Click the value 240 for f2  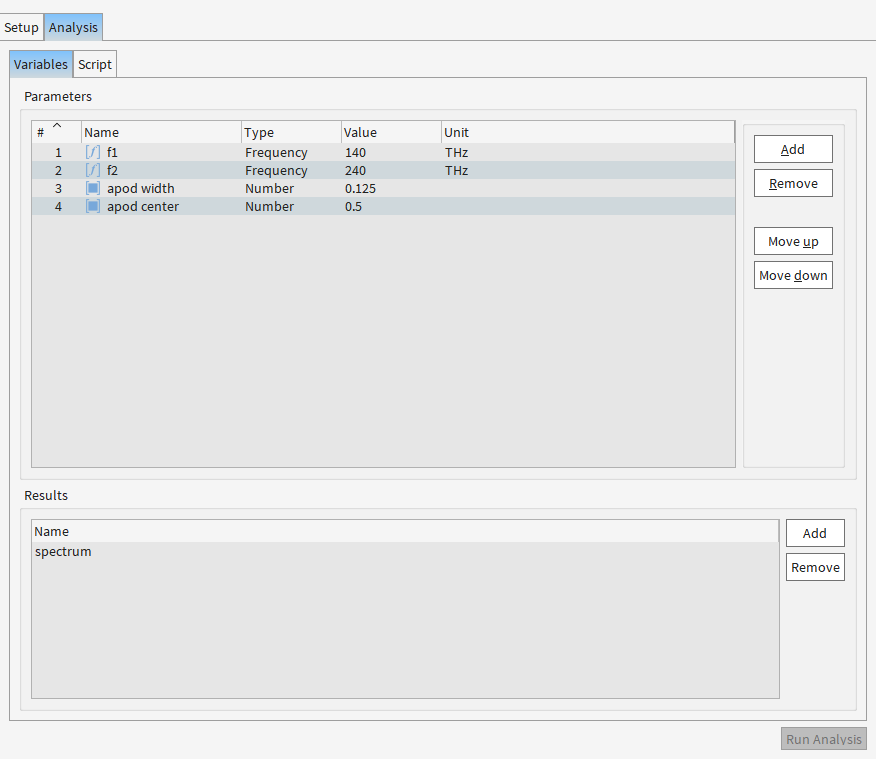click(355, 170)
